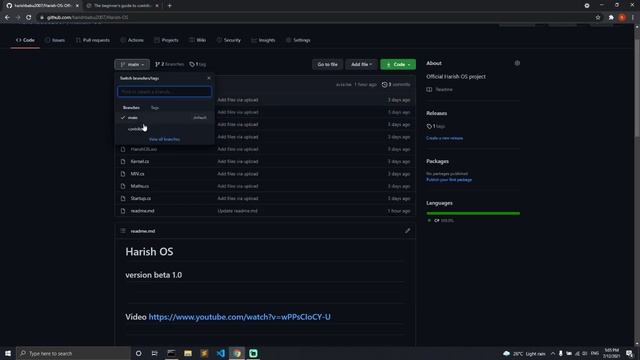Click the address bar URL
640x360 pixels.
(x=87, y=18)
